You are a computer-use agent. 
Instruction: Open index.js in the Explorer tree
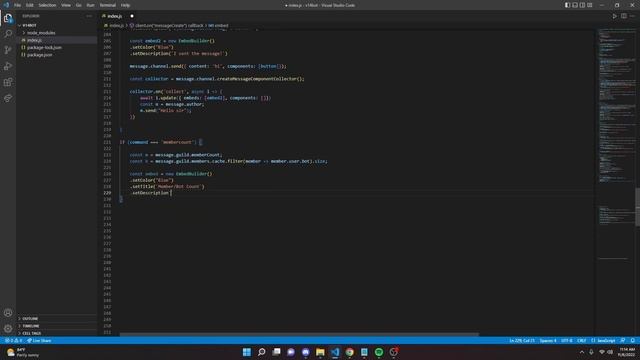click(x=35, y=40)
